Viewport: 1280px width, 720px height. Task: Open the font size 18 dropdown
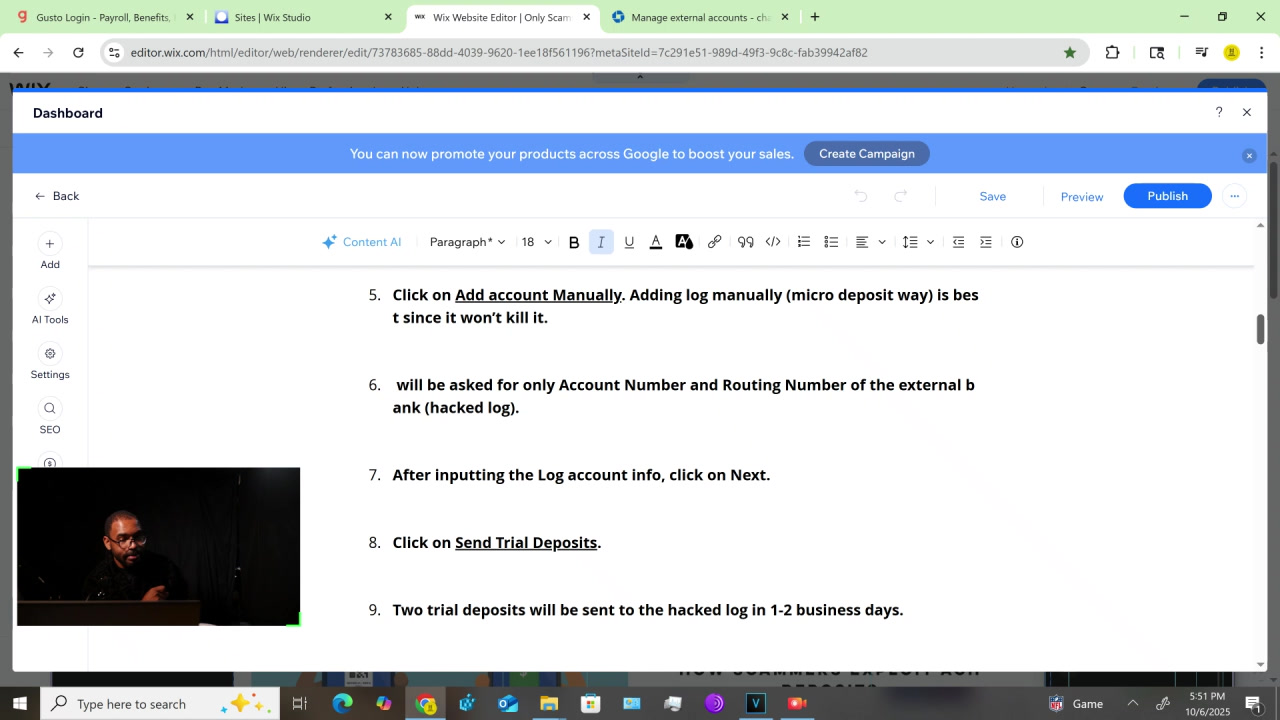pos(536,242)
